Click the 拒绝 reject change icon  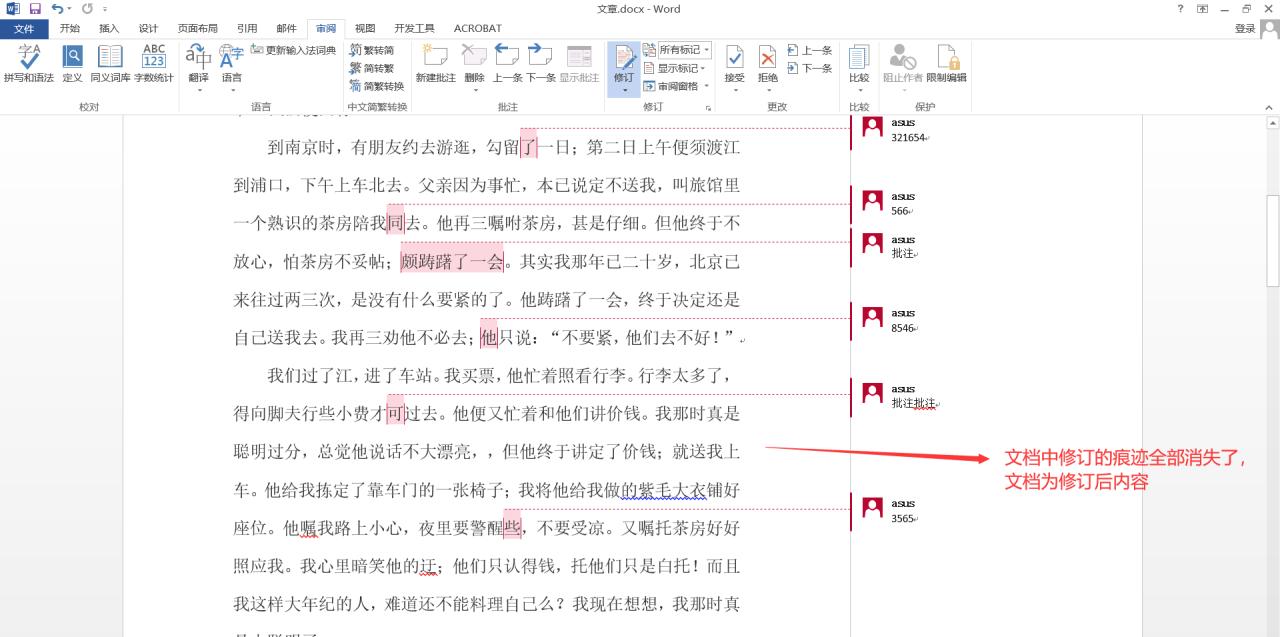coord(767,56)
